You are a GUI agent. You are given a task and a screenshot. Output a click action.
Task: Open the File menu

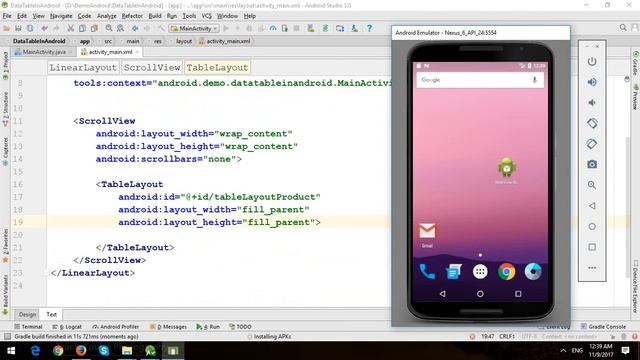coord(7,16)
